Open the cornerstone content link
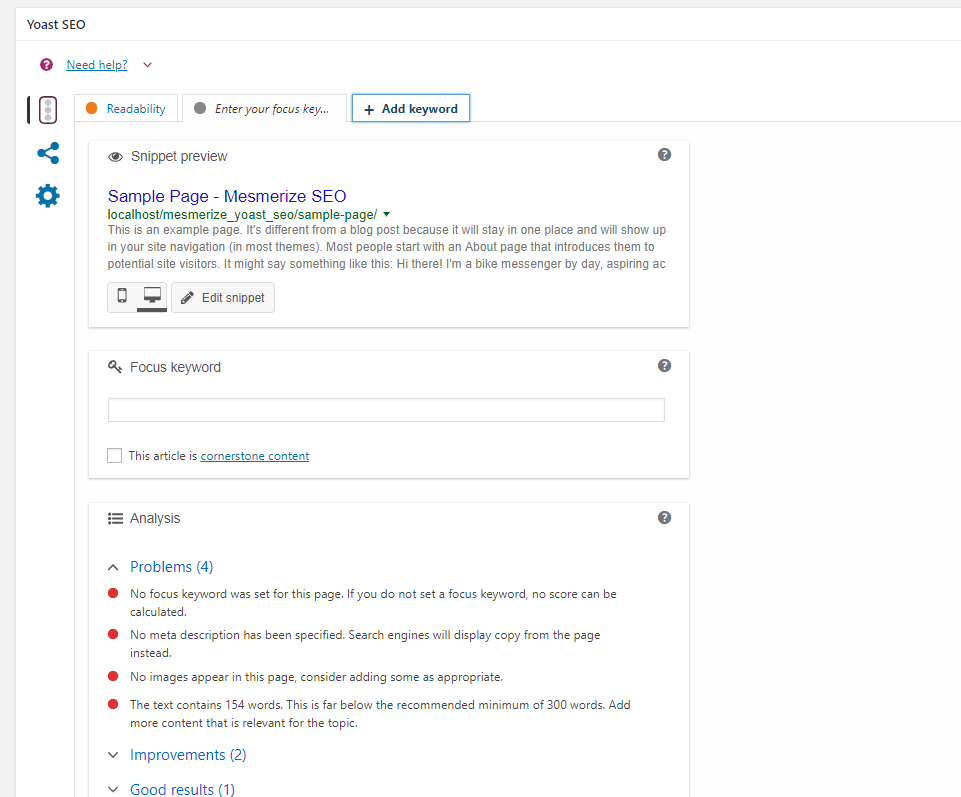The height and width of the screenshot is (797, 961). pyautogui.click(x=254, y=456)
